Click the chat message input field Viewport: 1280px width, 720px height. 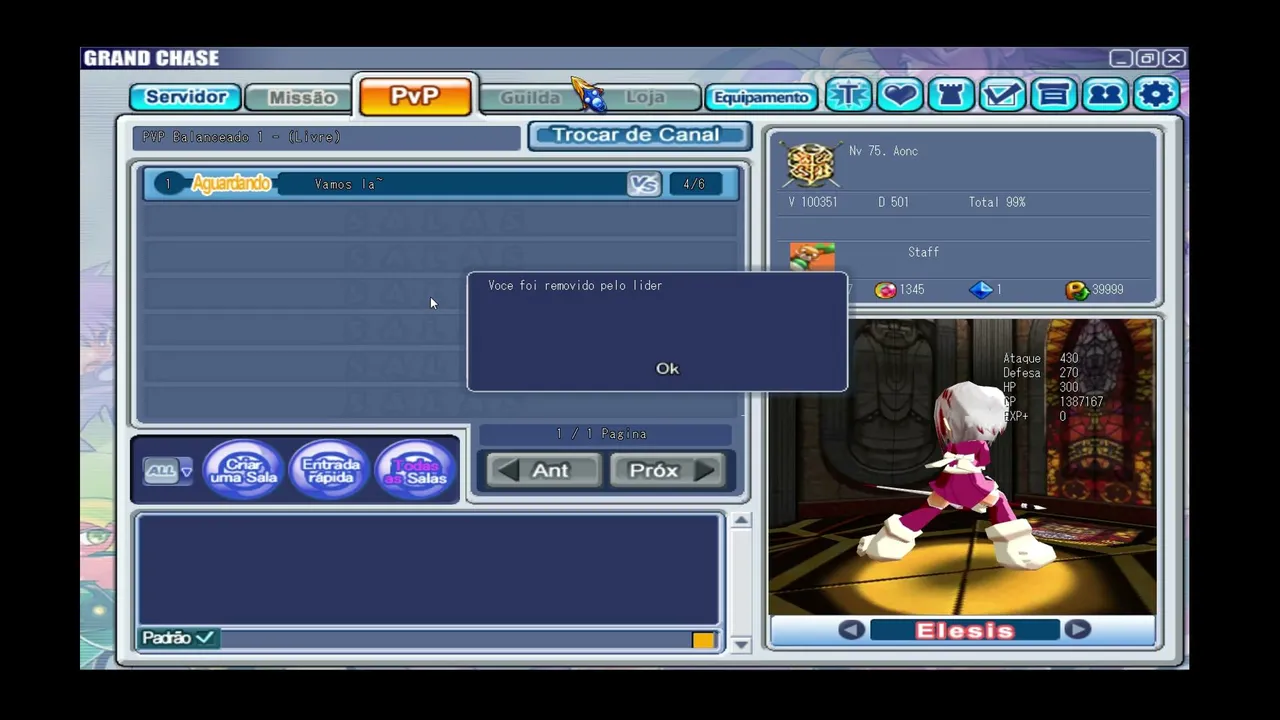tap(455, 639)
